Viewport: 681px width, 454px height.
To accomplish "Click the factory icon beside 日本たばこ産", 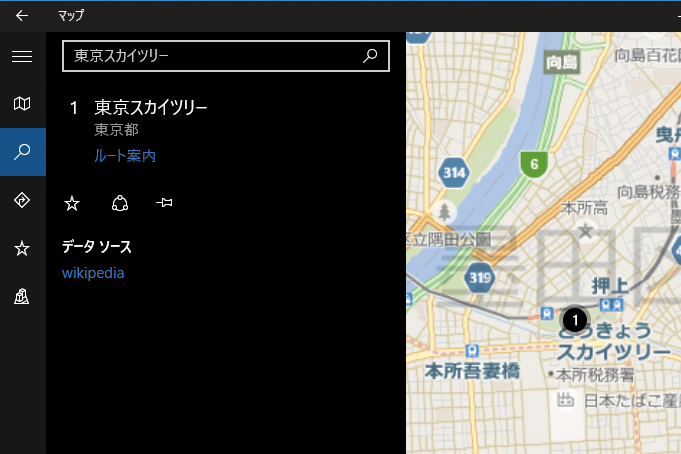I will pos(565,400).
